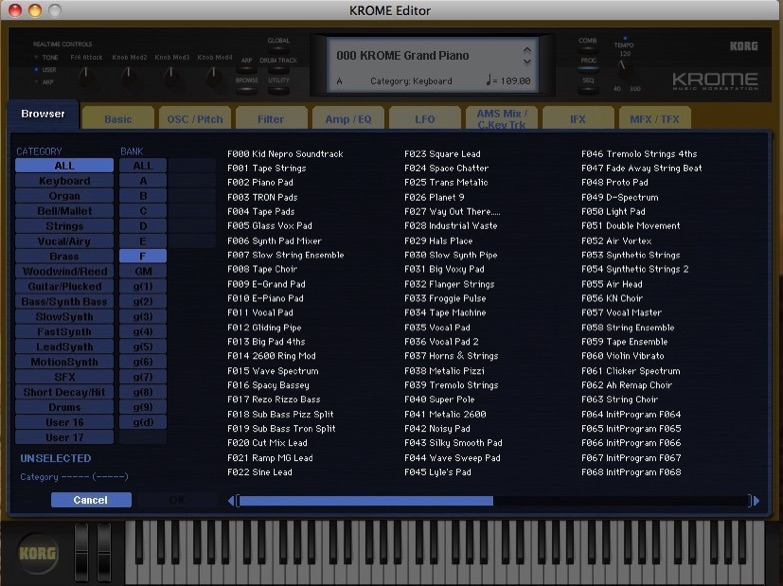Switch to SEQ mode
Image resolution: width=783 pixels, height=586 pixels.
tap(588, 89)
